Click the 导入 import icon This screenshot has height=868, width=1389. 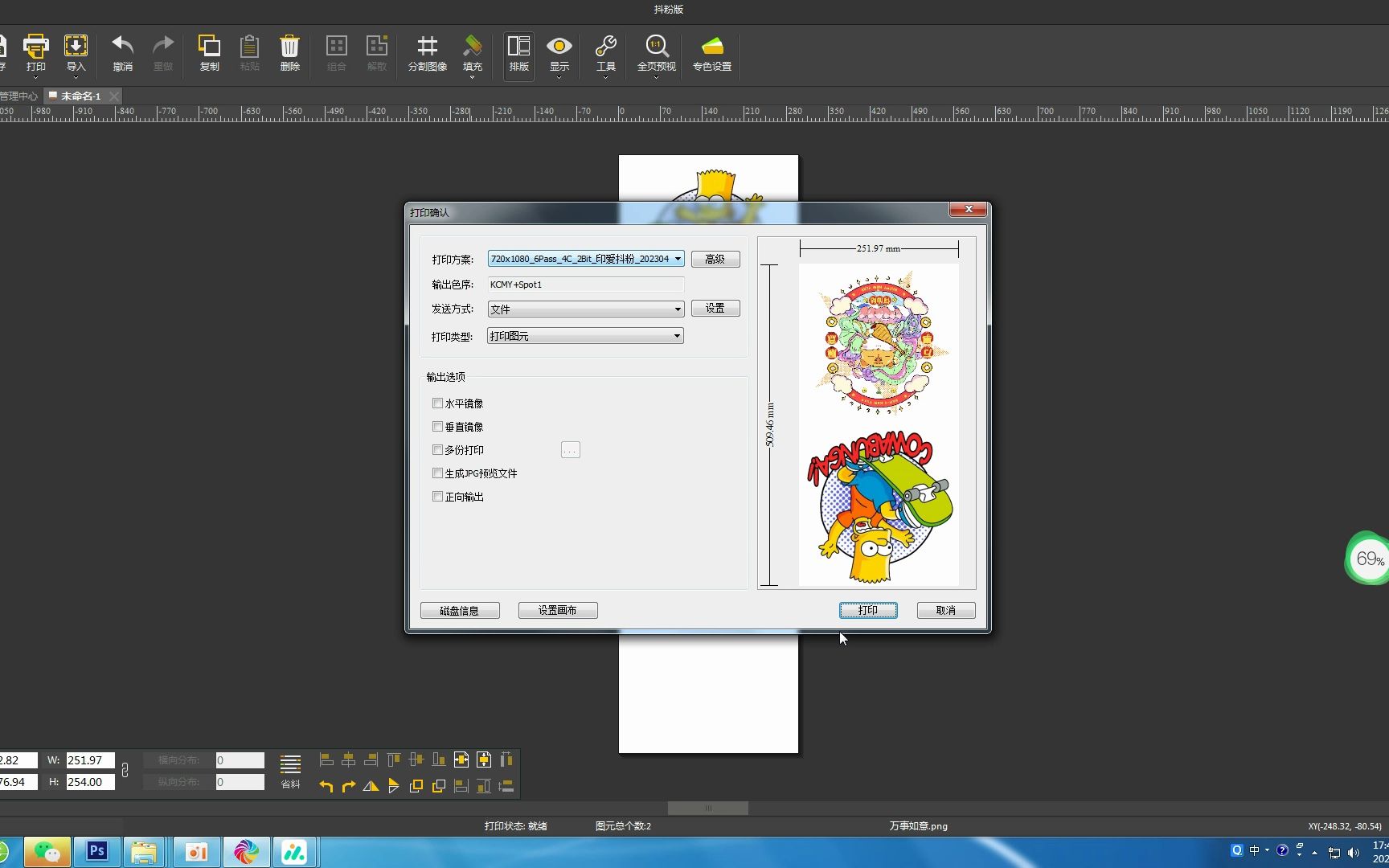tap(76, 47)
